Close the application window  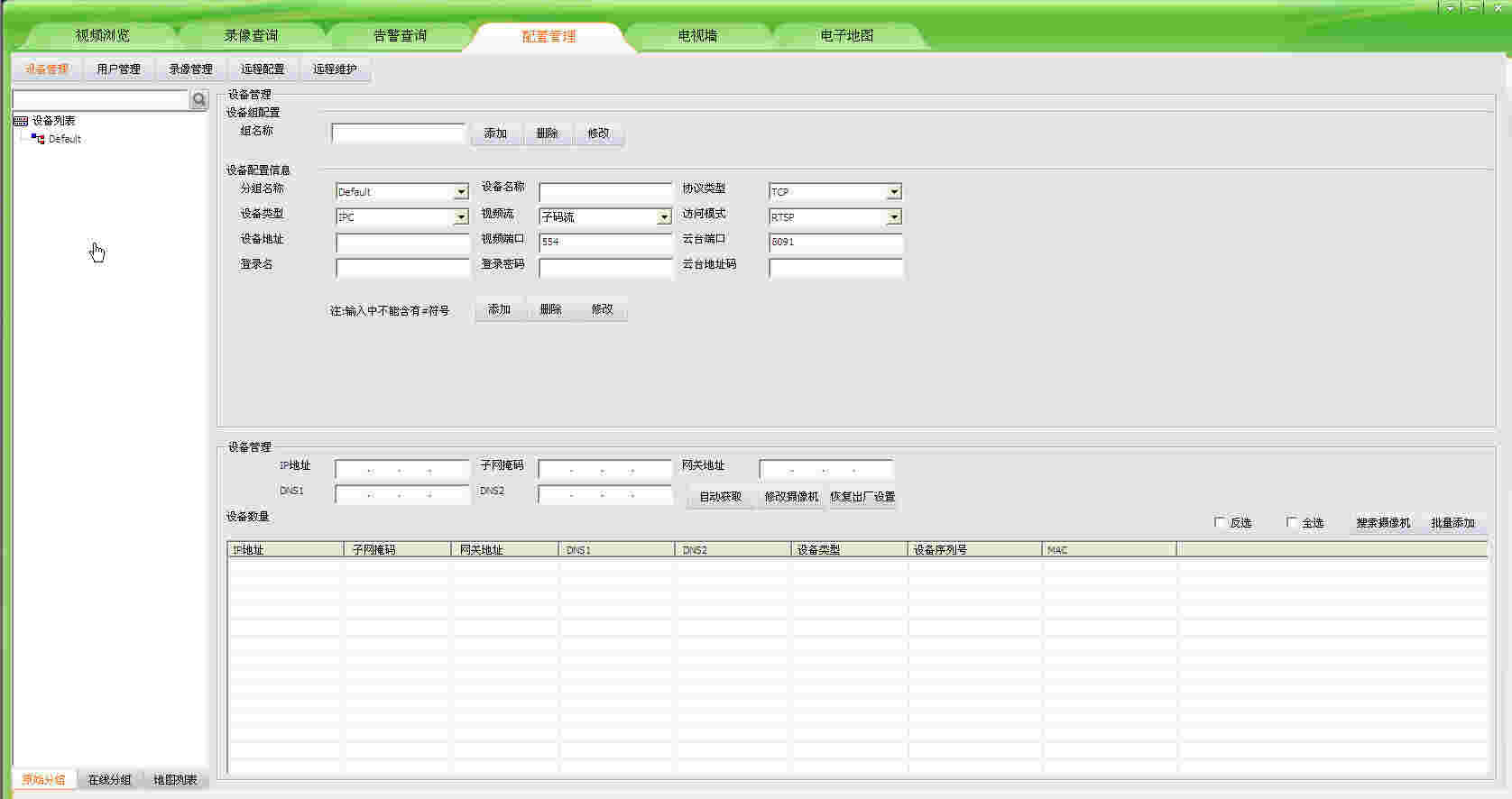(x=1498, y=7)
